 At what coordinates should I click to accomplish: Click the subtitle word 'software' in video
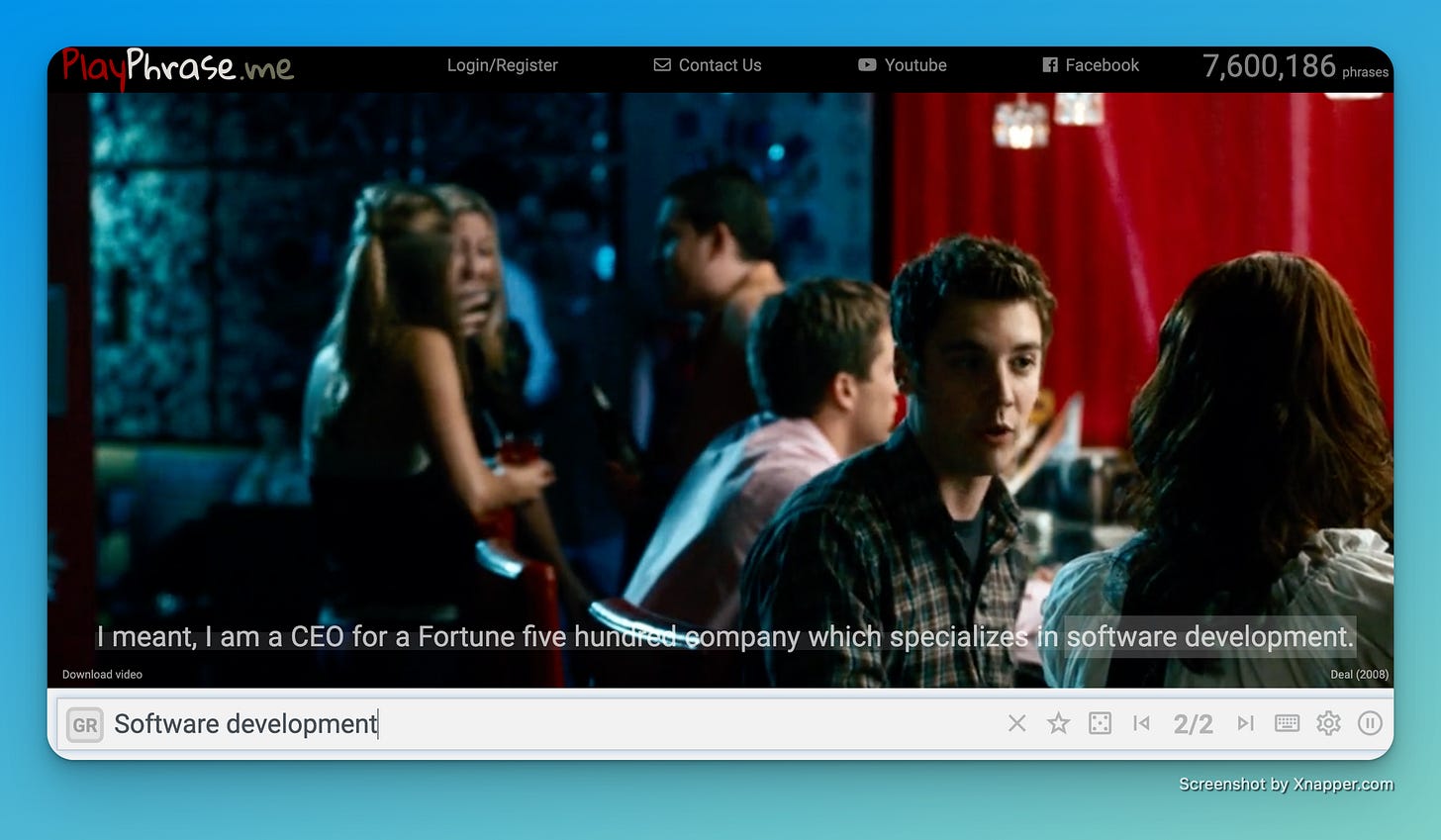pyautogui.click(x=1120, y=637)
